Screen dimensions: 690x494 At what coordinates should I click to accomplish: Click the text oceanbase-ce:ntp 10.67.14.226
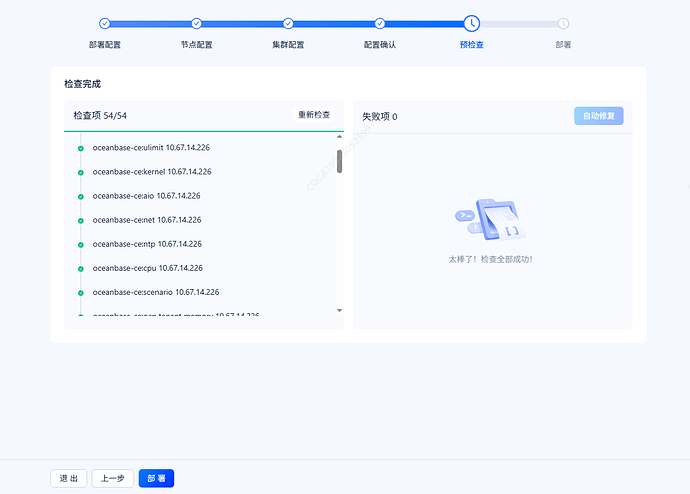tap(147, 244)
